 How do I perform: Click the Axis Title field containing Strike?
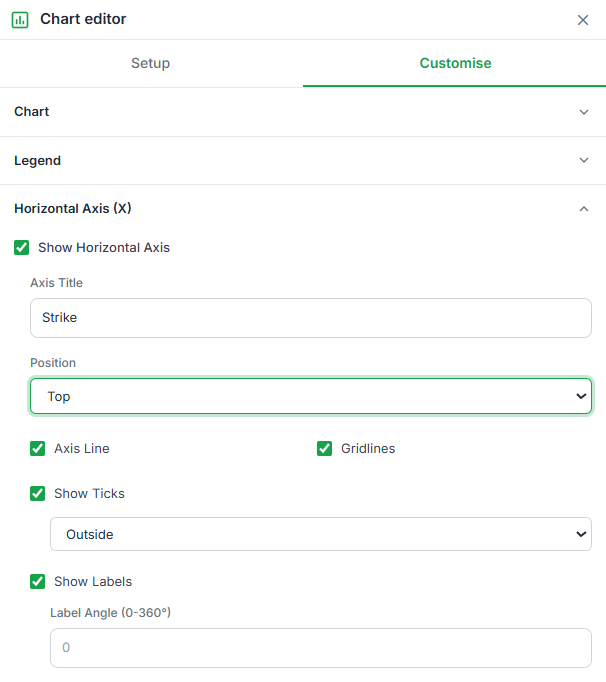tap(311, 318)
